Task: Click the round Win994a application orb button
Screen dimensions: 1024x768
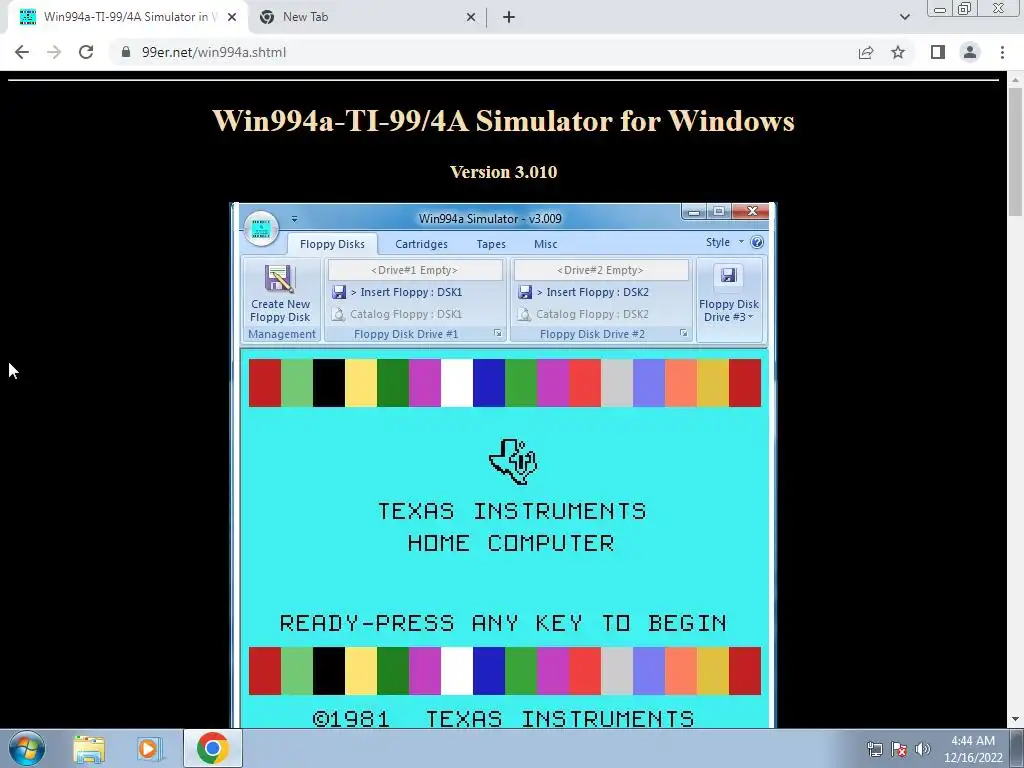Action: pos(261,229)
